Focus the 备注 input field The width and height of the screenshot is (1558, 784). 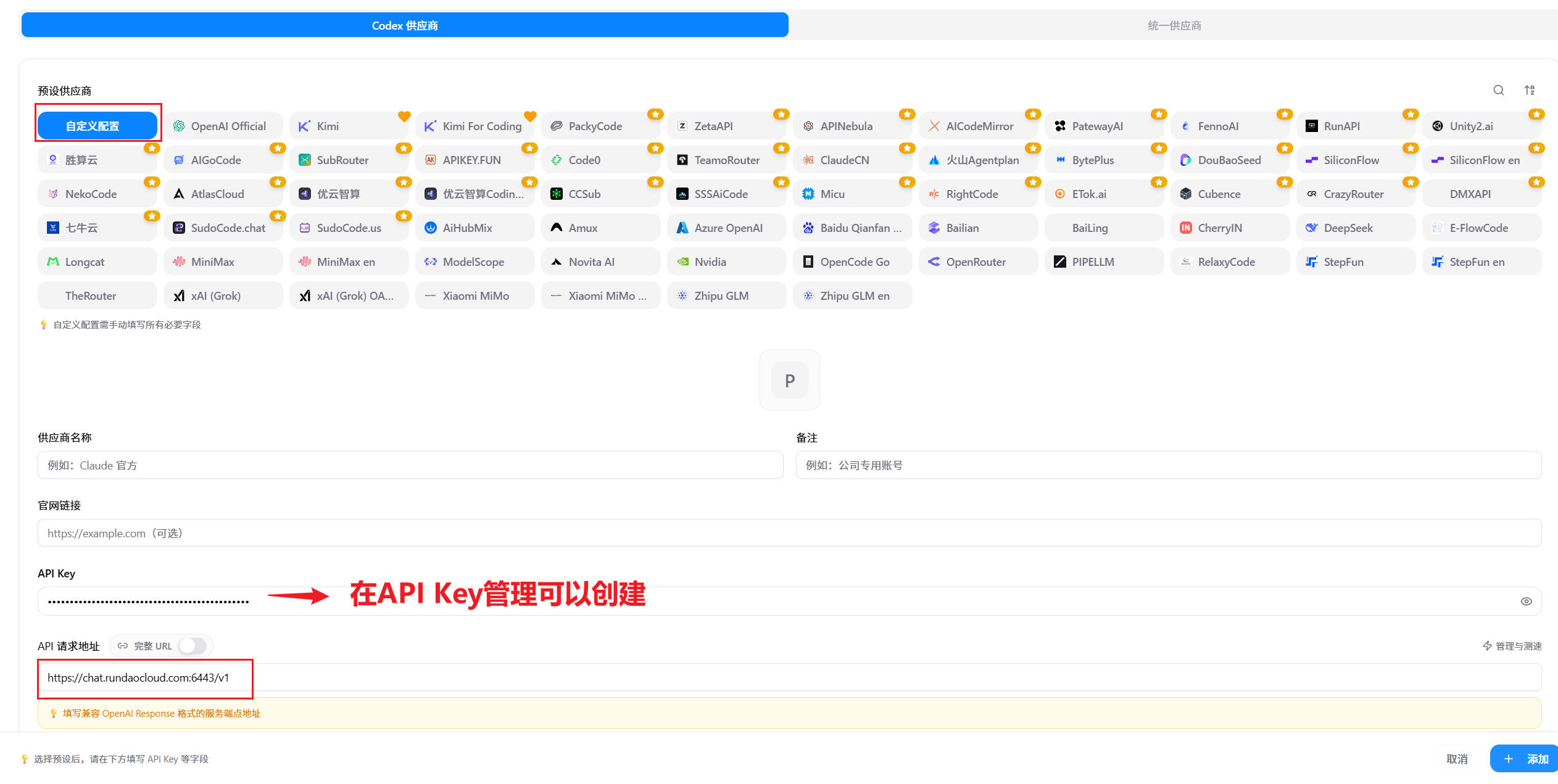1169,465
